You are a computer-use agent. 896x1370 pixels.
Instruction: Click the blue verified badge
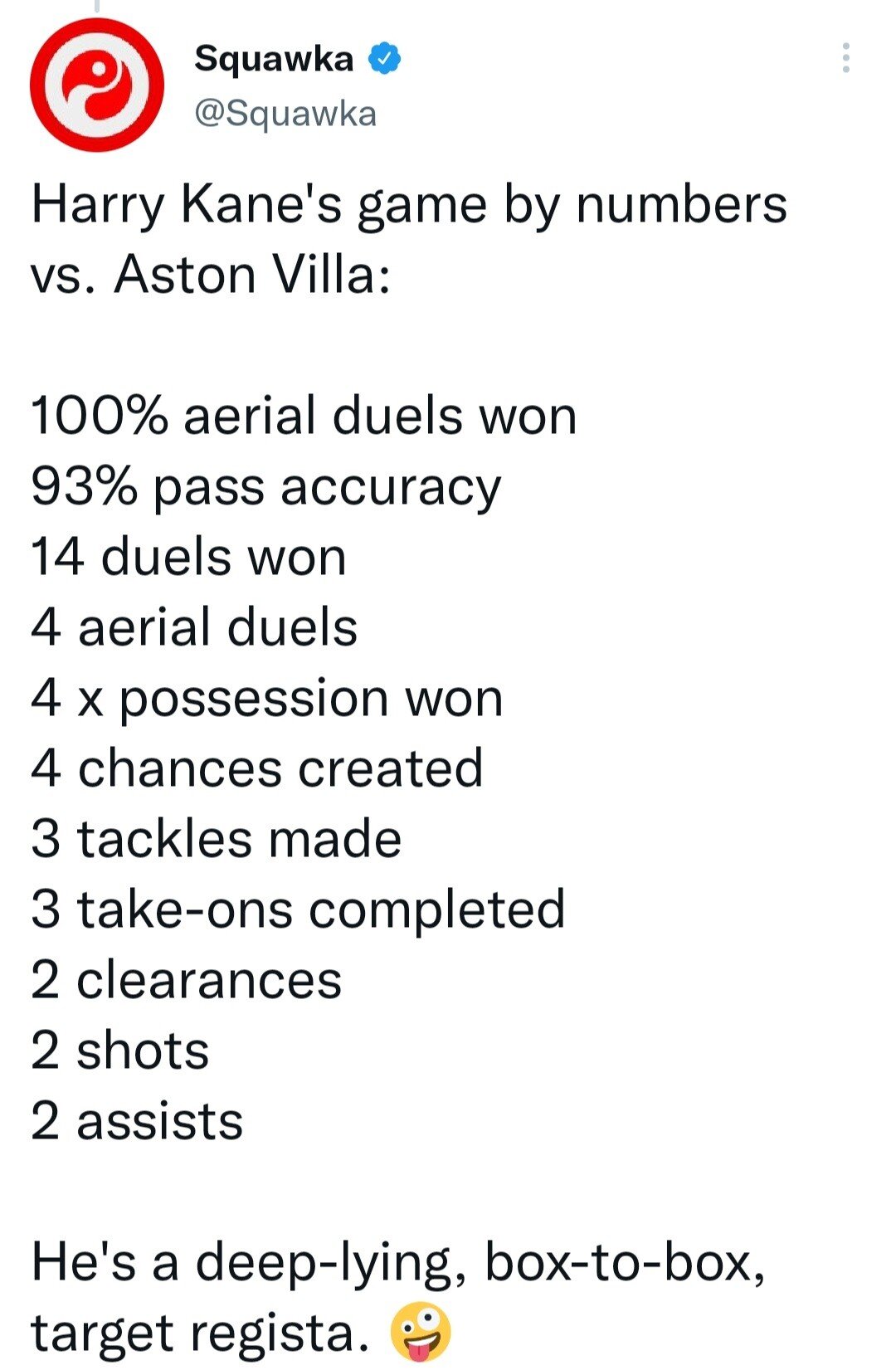(384, 59)
